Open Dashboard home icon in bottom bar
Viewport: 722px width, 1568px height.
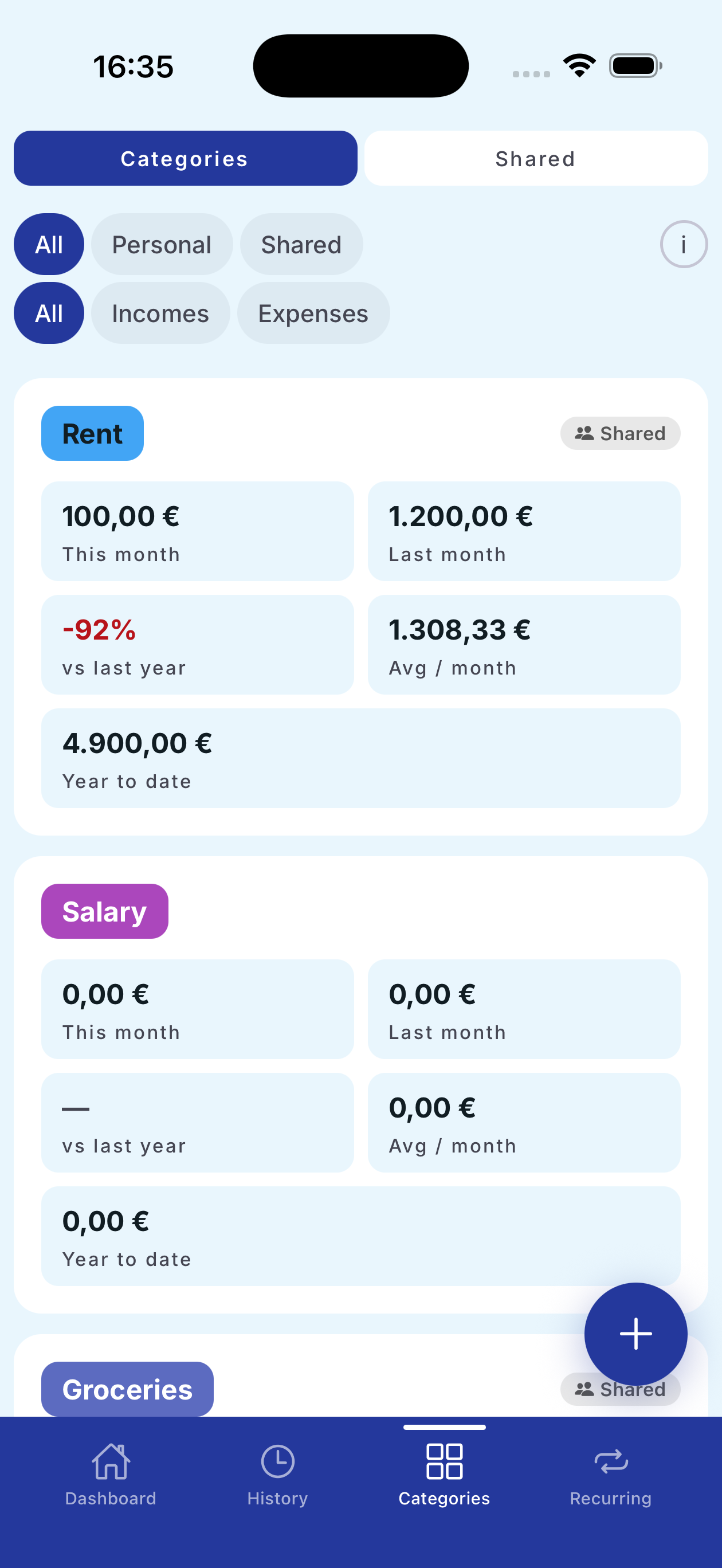pos(111,1461)
